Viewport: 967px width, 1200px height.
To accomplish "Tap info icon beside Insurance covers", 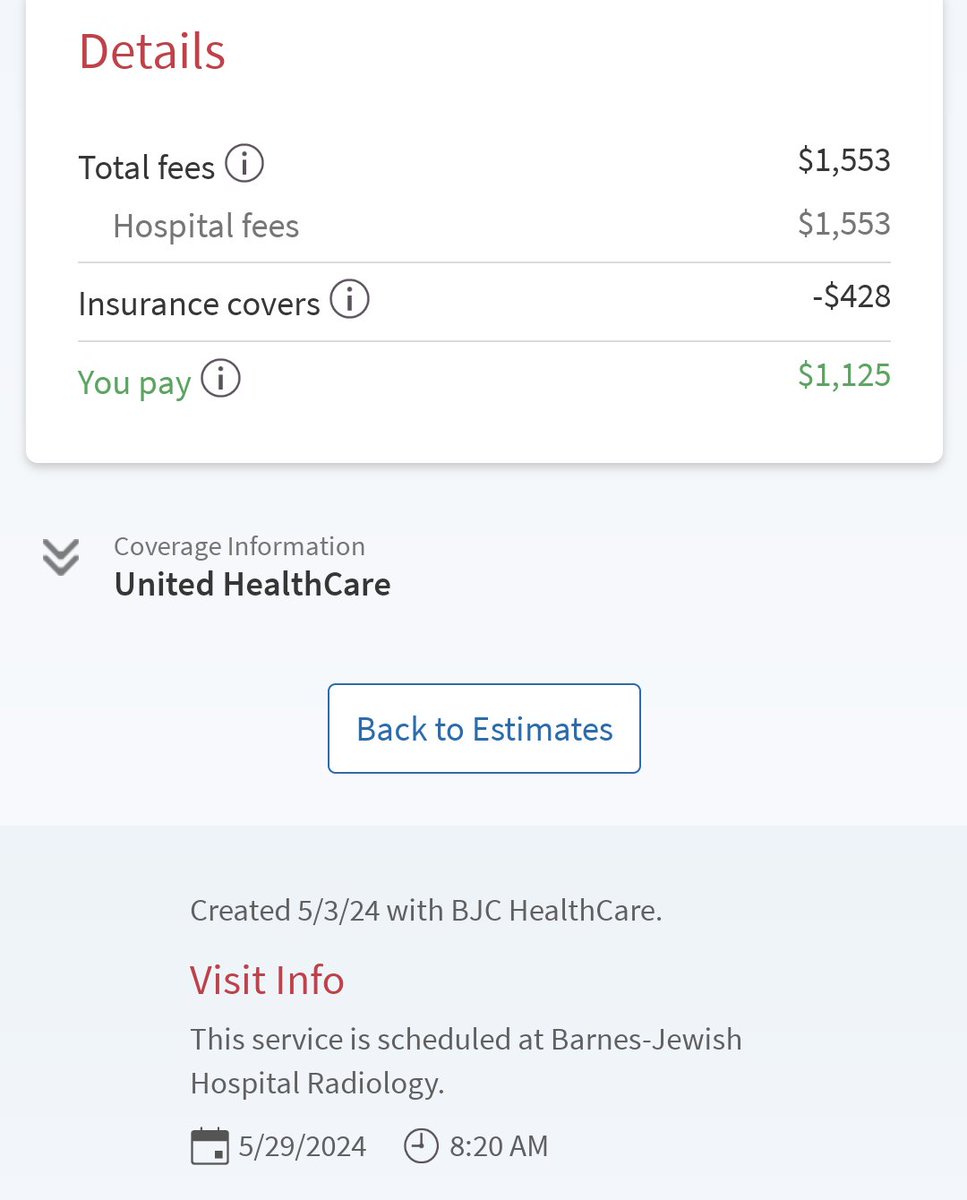I will pyautogui.click(x=349, y=299).
